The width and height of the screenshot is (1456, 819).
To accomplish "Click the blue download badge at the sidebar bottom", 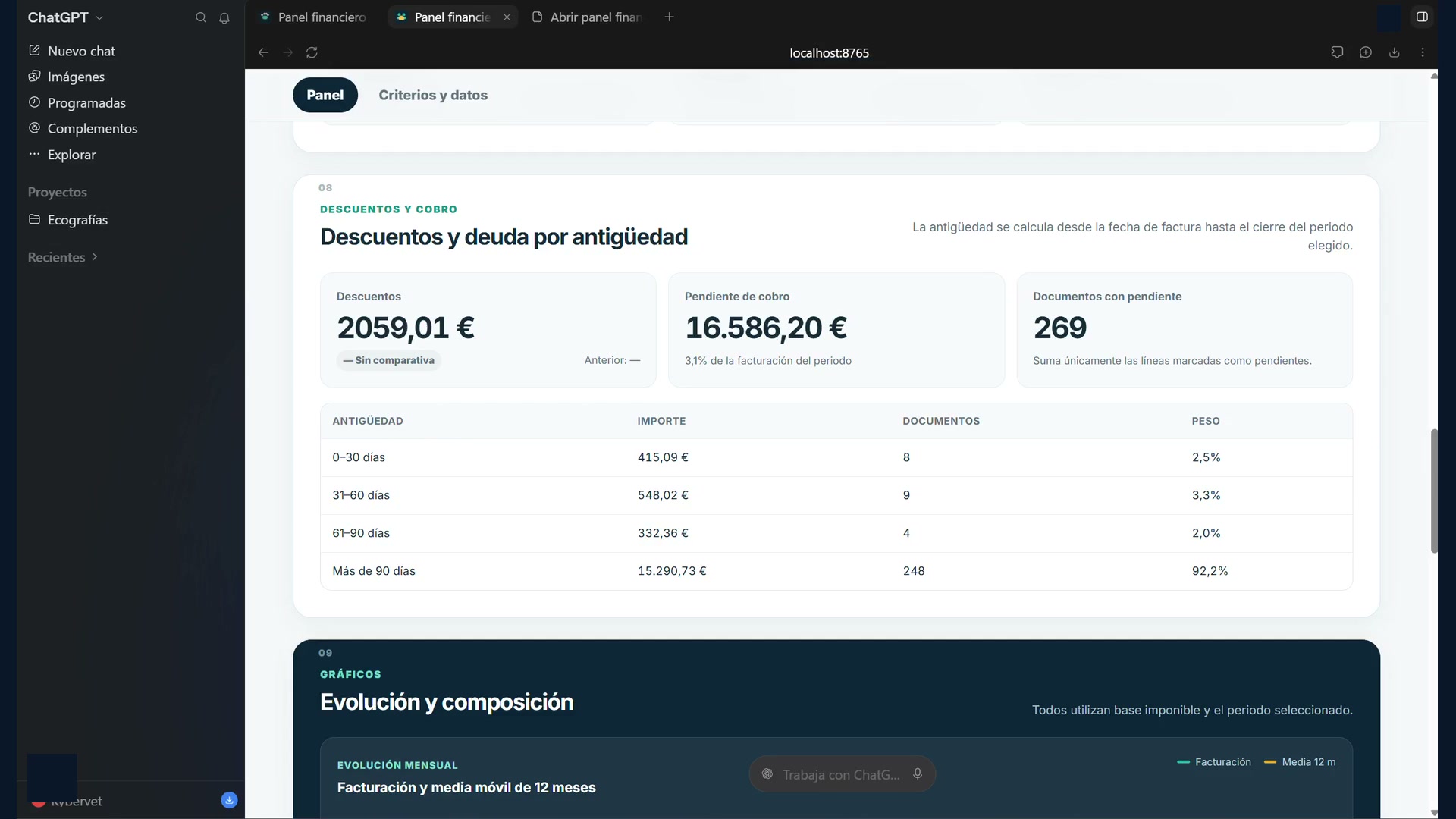I will pyautogui.click(x=229, y=800).
